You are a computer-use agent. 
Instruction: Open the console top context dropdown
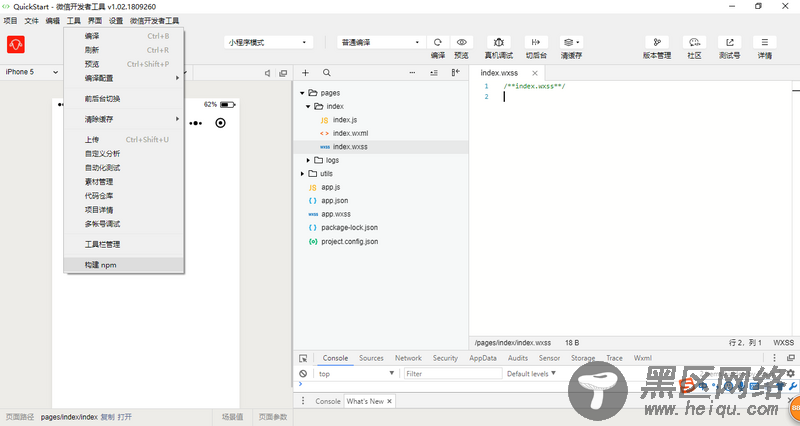(x=356, y=373)
